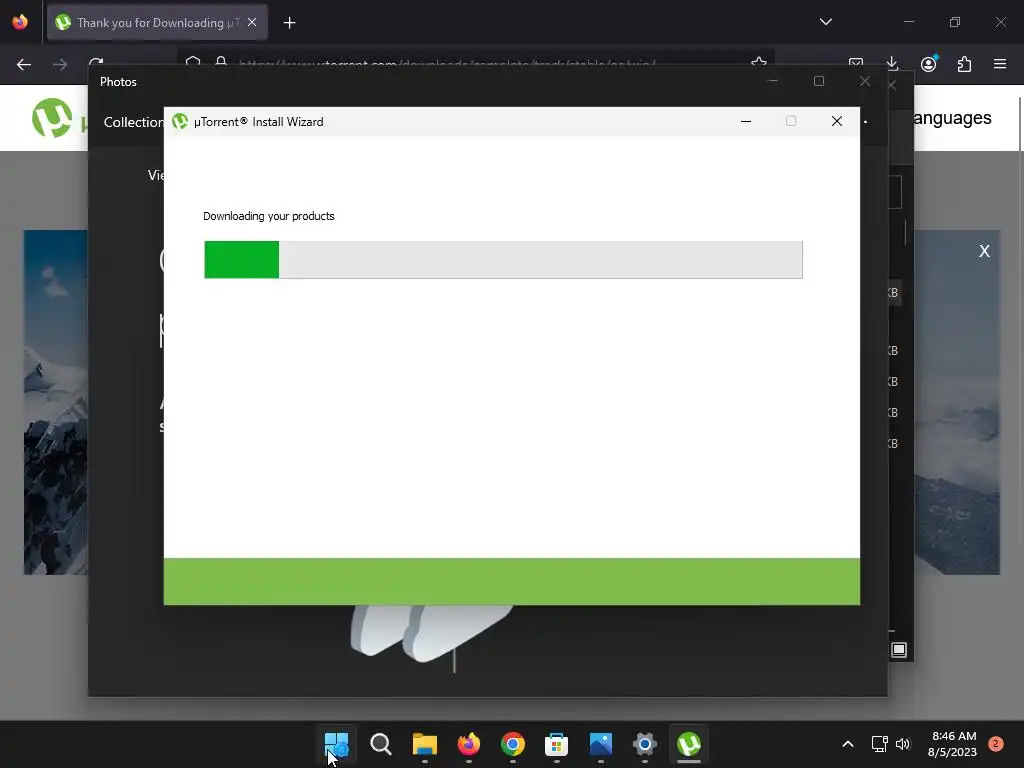Open network status tray icon
1024x768 pixels.
[880, 744]
